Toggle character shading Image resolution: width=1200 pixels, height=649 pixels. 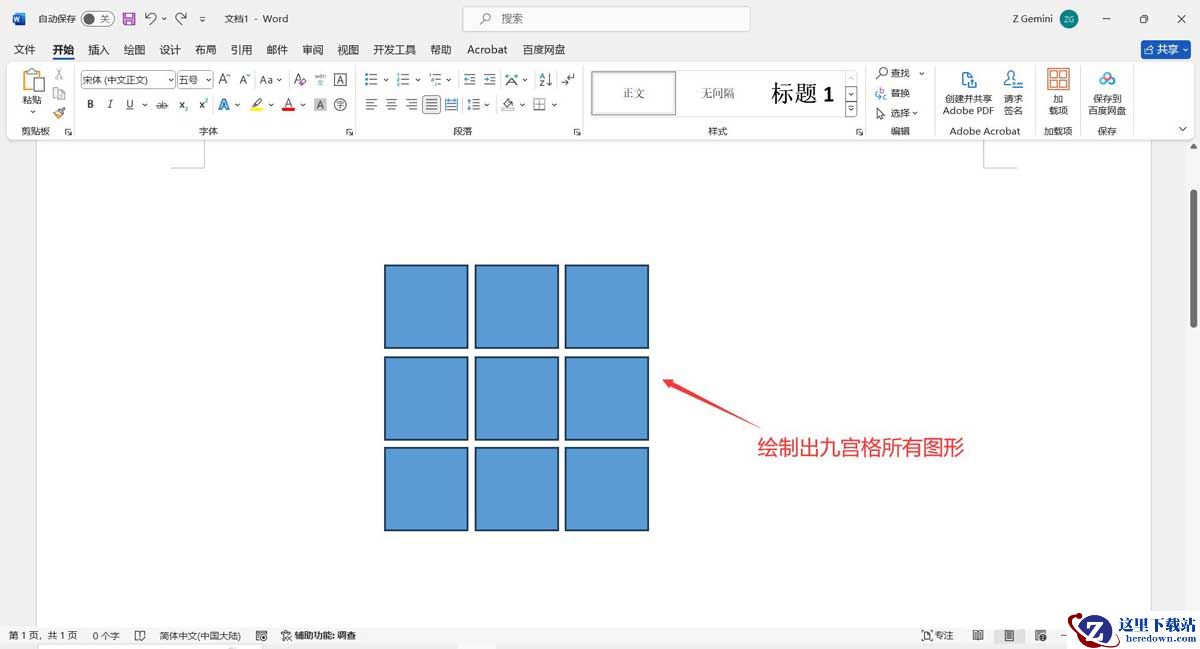320,104
